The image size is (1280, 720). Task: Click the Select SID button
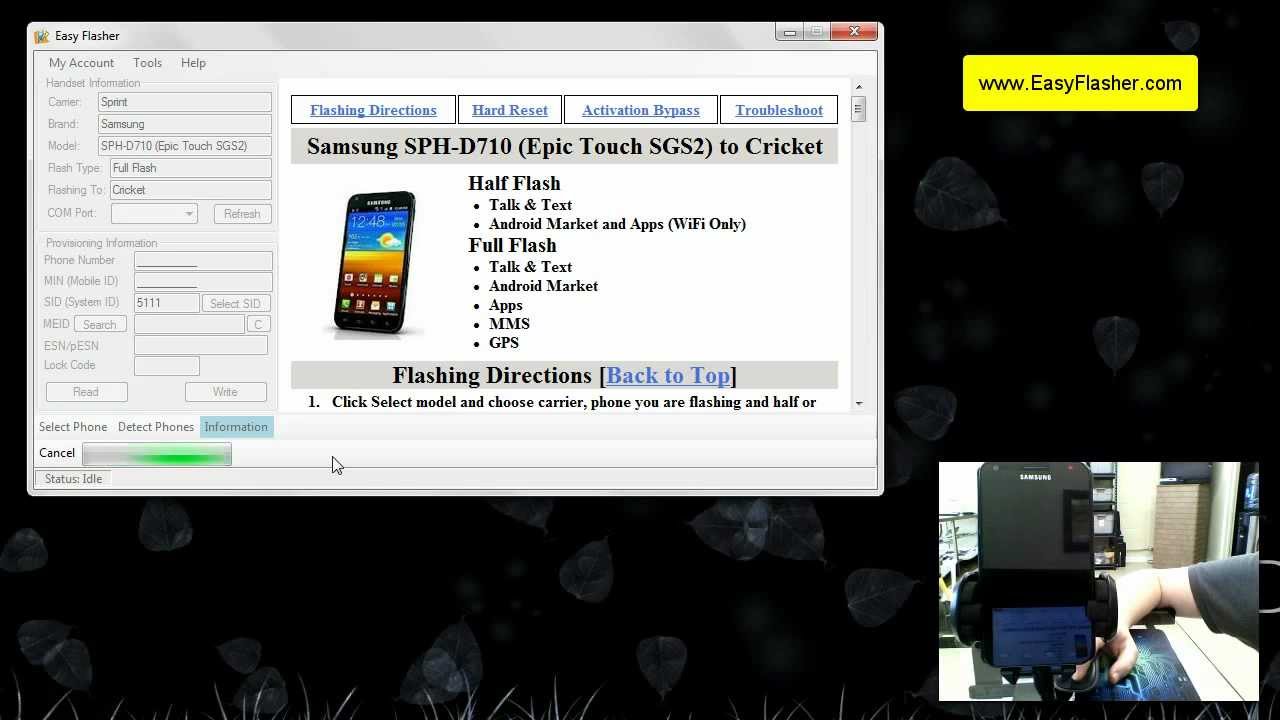[235, 303]
